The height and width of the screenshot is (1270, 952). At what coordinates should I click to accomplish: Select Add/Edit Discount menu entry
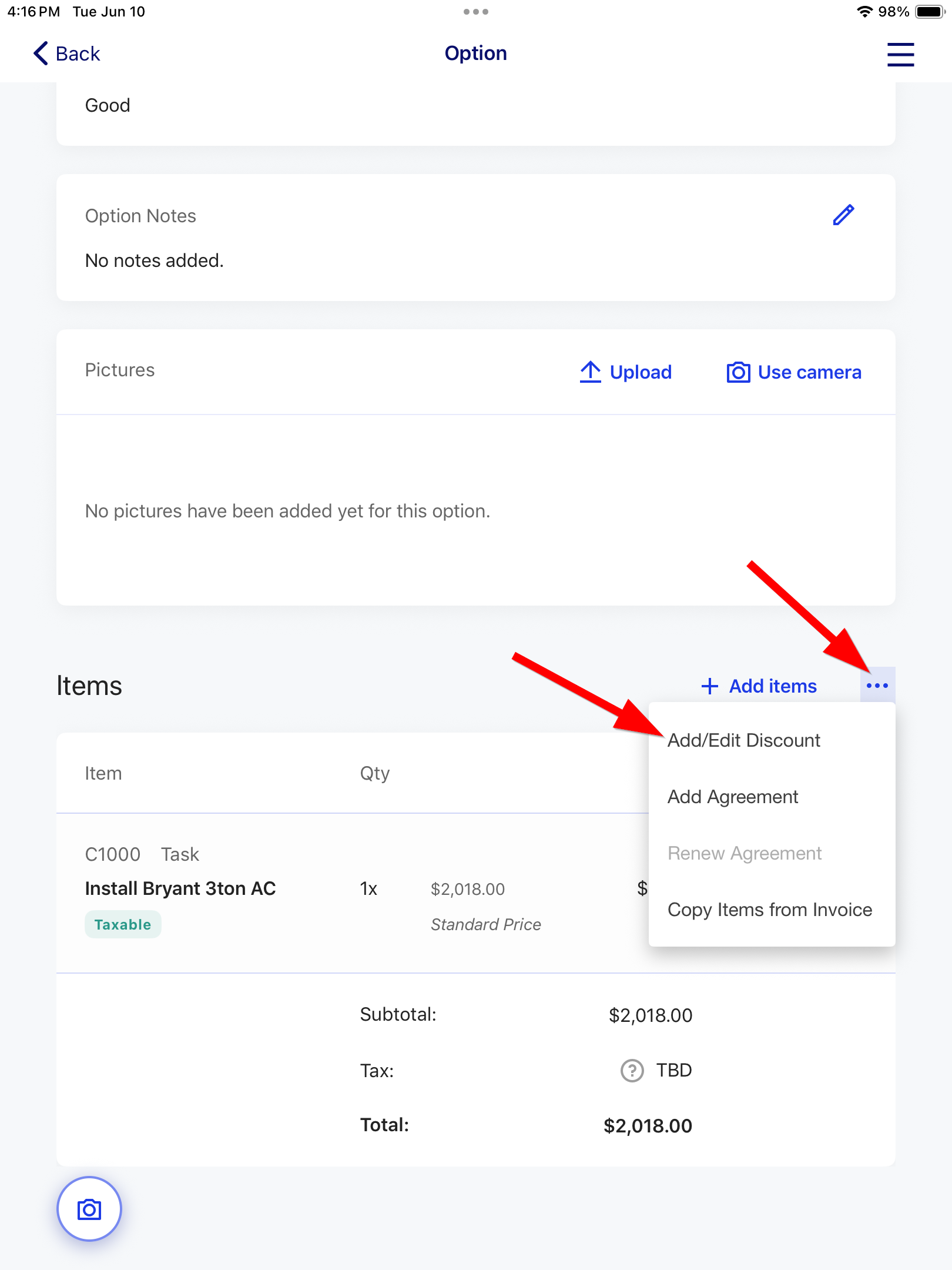click(743, 740)
